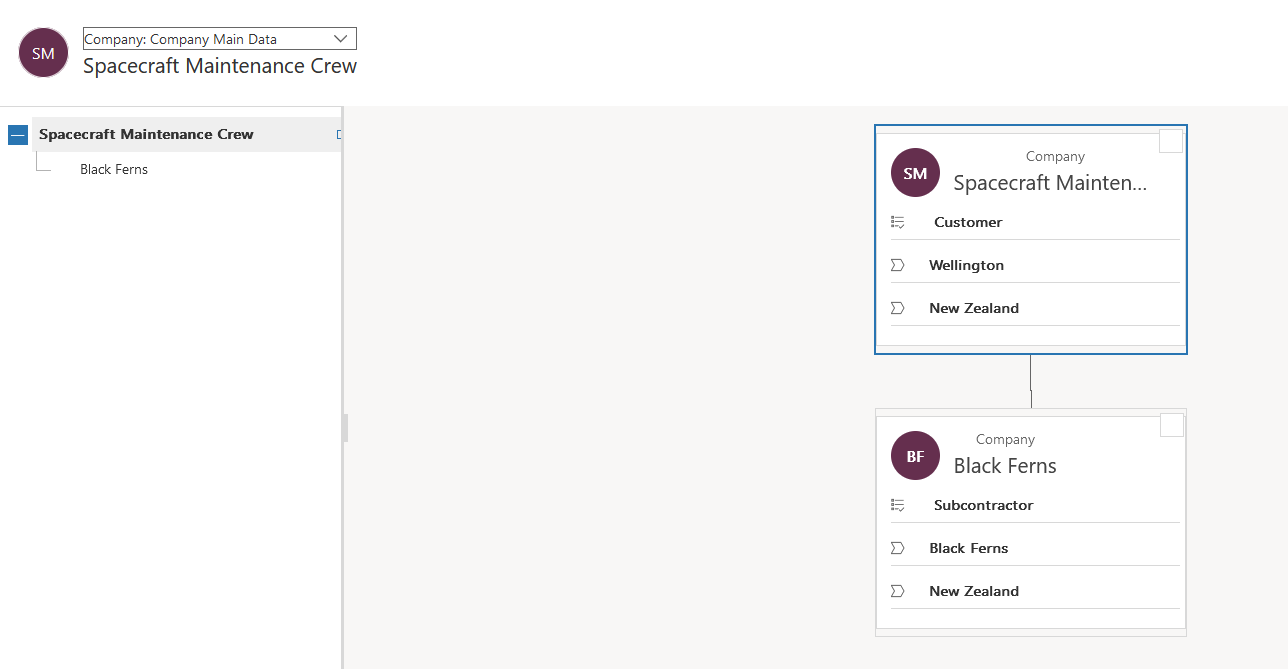Image resolution: width=1288 pixels, height=669 pixels.
Task: Click the tag icon next to Wellington
Action: coord(898,265)
